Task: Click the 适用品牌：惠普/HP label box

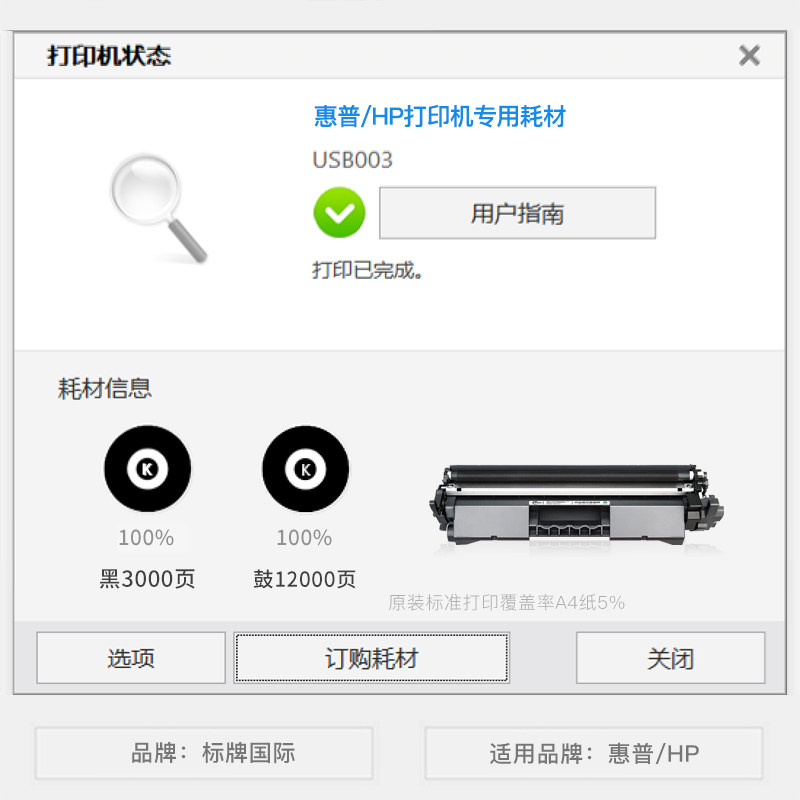Action: [594, 753]
